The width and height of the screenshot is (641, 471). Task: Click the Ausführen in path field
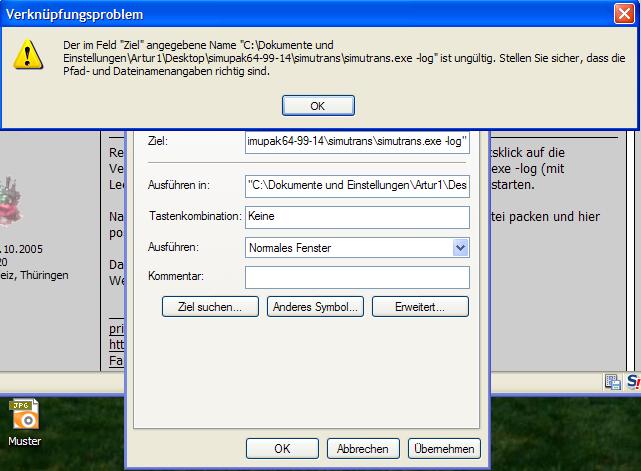click(357, 185)
